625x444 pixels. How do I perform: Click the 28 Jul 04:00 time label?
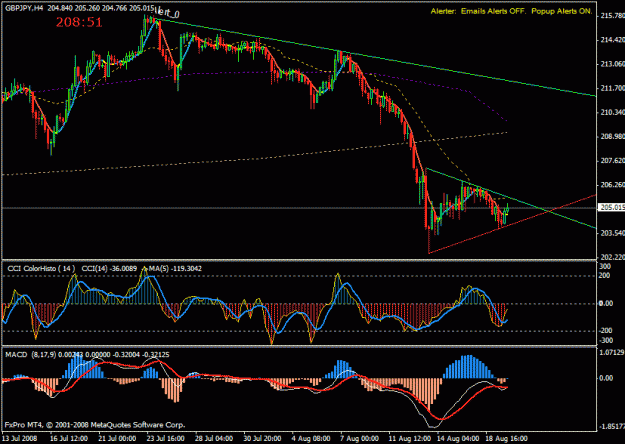click(213, 438)
